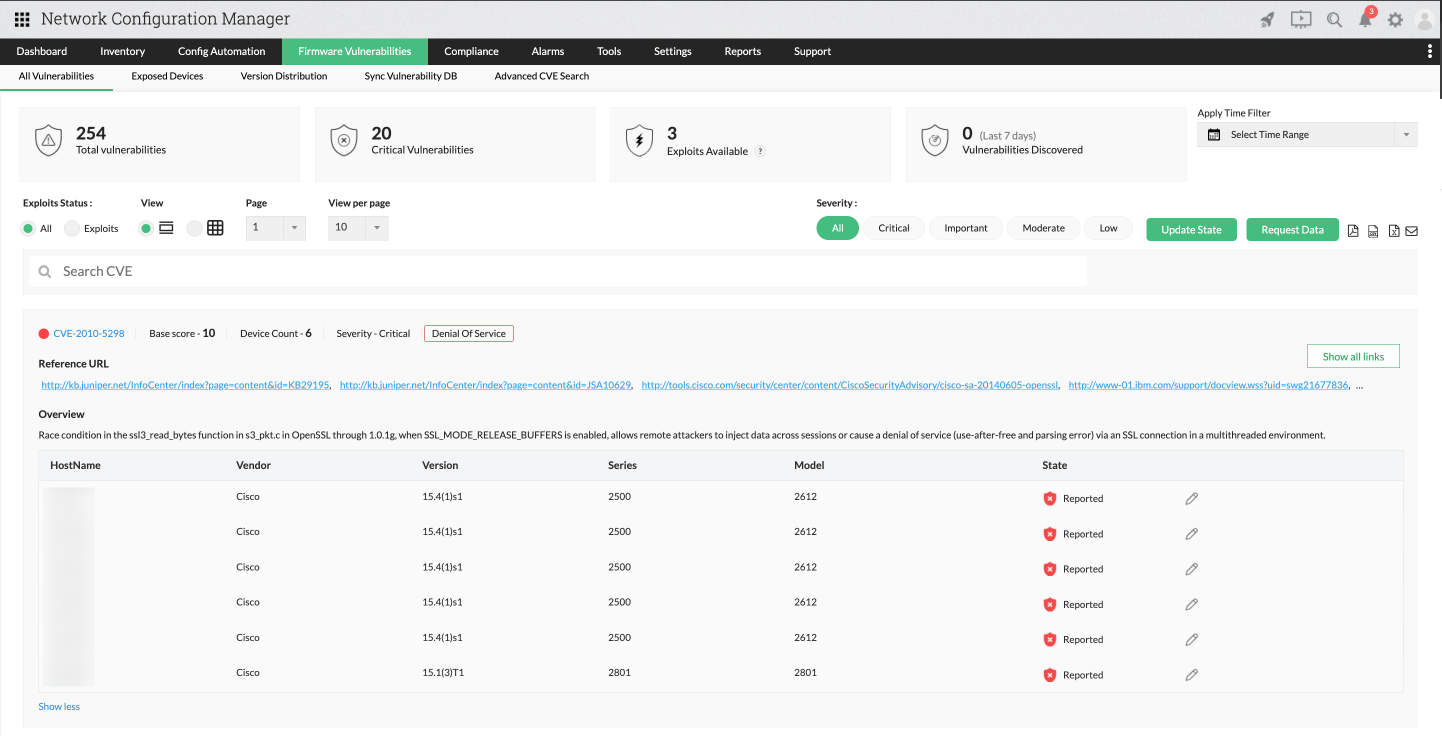Open the email report icon
Viewport: 1442px width, 736px height.
point(1411,231)
